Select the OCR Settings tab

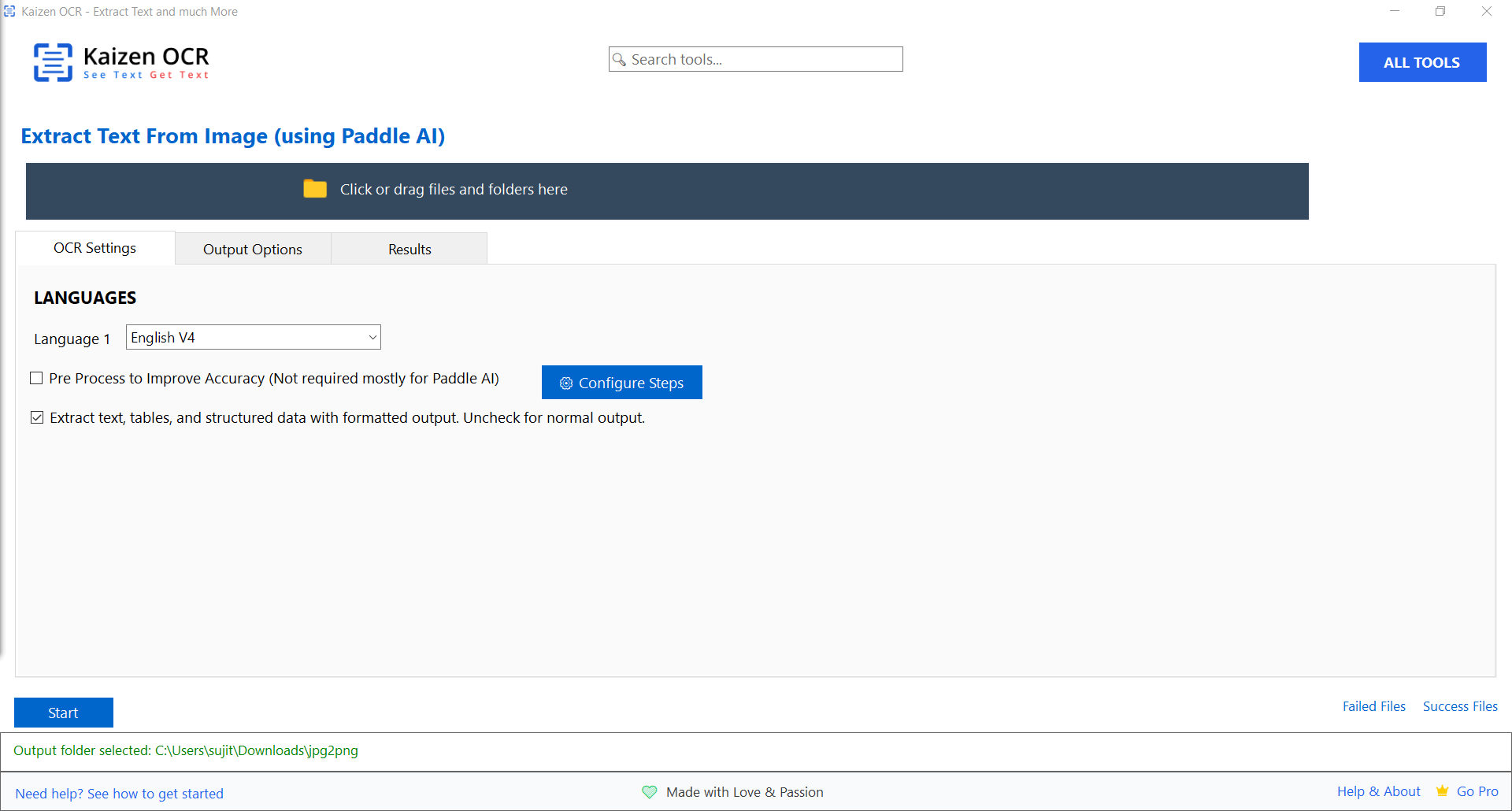coord(94,248)
